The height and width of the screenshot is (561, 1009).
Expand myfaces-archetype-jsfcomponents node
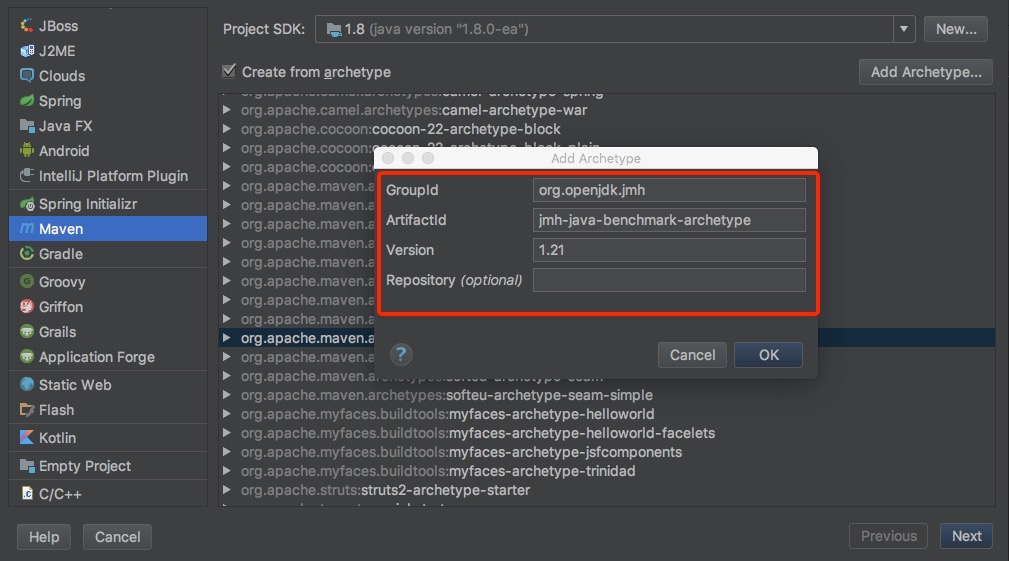(x=227, y=452)
